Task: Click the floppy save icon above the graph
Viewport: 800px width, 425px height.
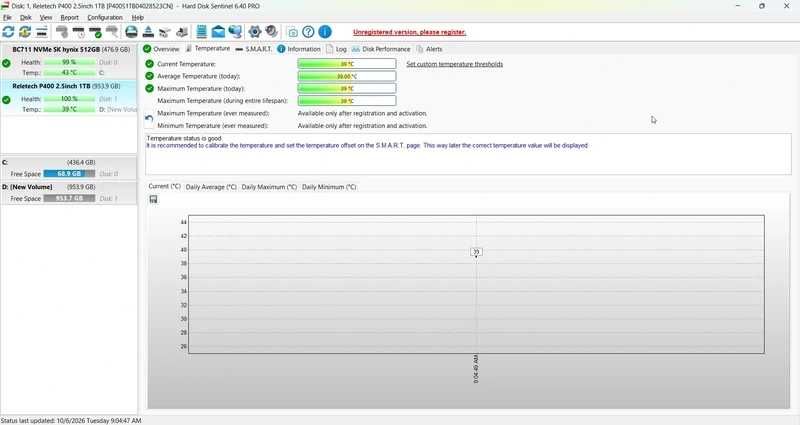Action: pyautogui.click(x=153, y=199)
